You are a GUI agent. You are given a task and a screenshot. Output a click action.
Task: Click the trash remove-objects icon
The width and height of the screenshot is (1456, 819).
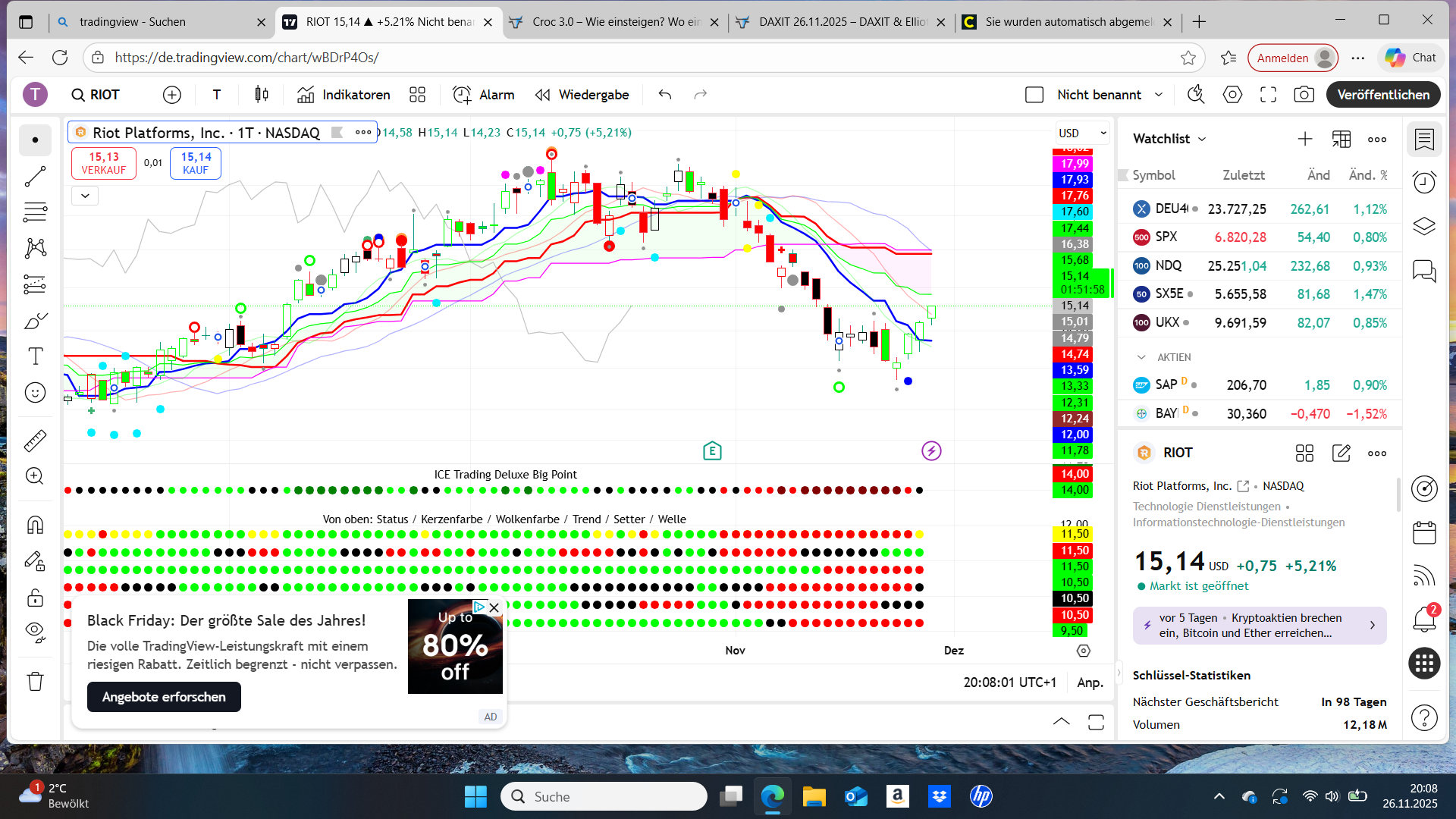(35, 681)
